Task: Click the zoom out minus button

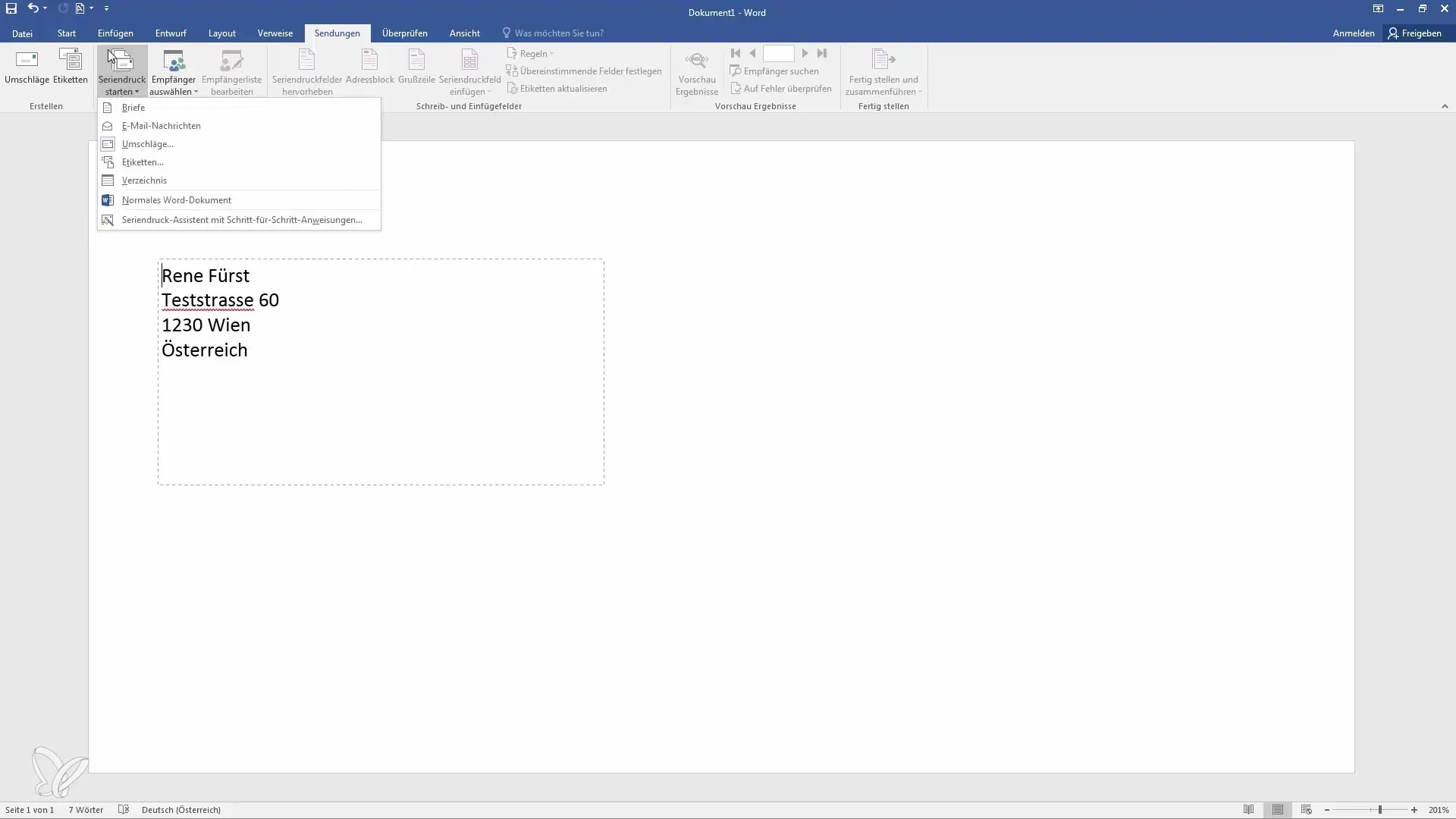Action: [1327, 810]
